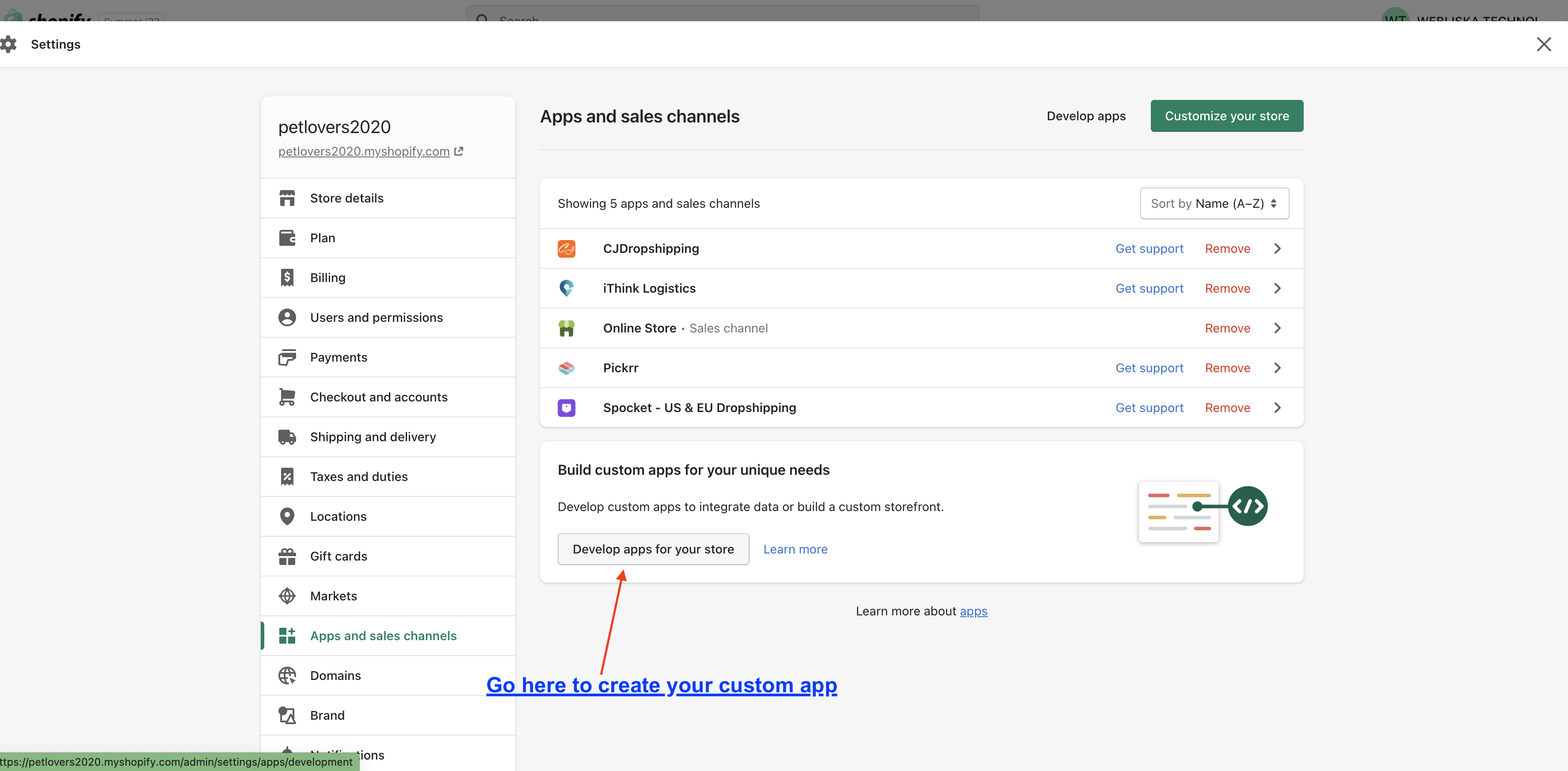The image size is (1568, 771).
Task: Remove the Pickrr app
Action: [x=1227, y=368]
